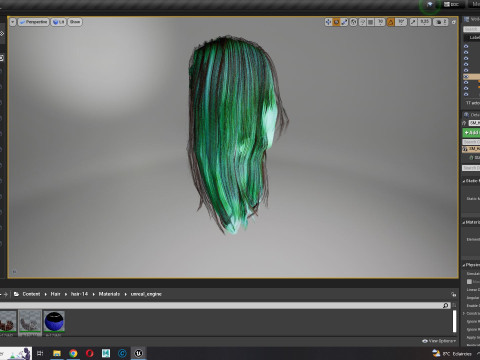
Task: Toggle the bottommost outliner visibility eye
Action: coord(466,94)
